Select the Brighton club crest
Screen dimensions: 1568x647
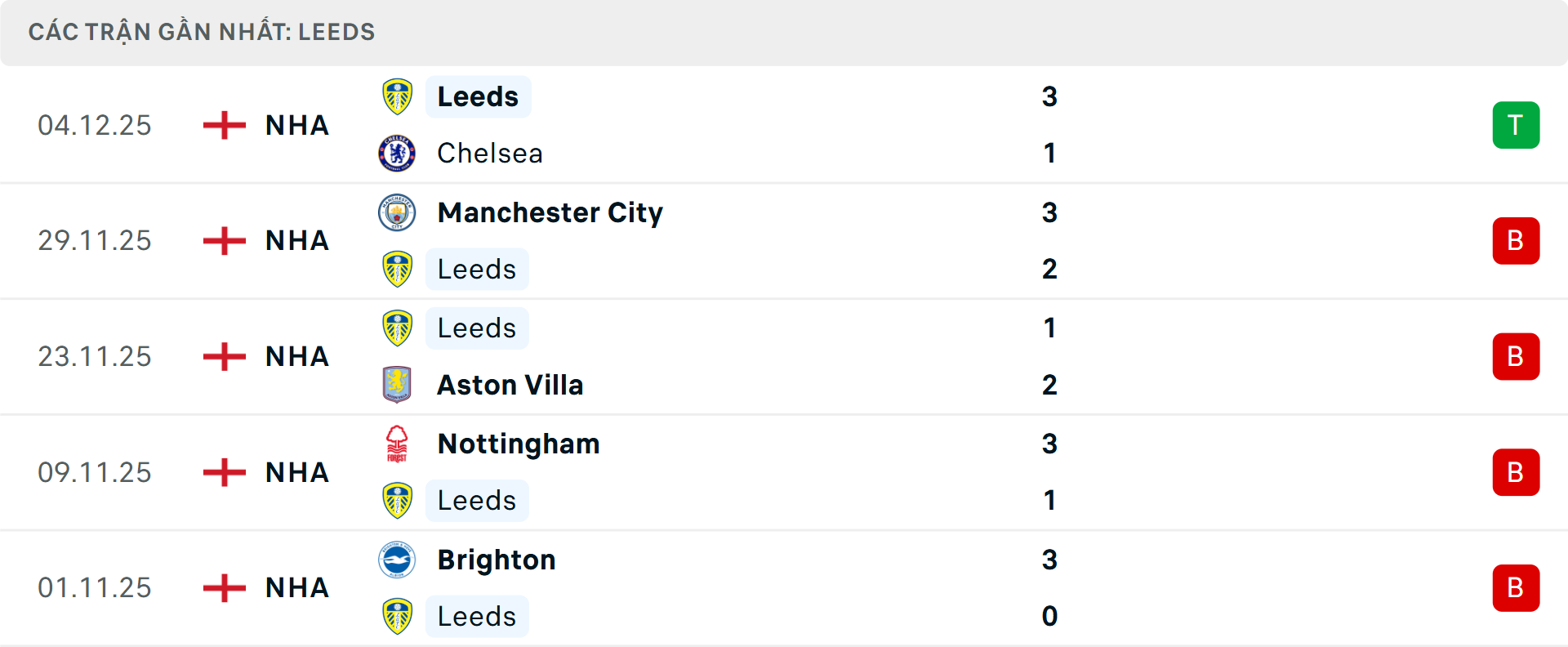398,560
